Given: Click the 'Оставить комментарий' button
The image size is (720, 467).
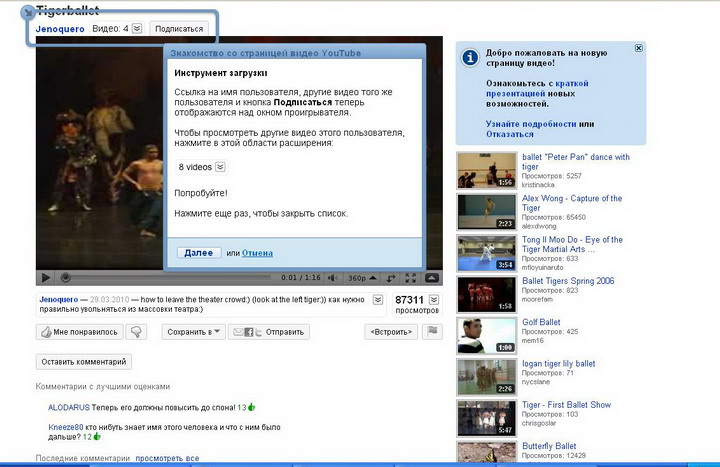Looking at the screenshot, I should pyautogui.click(x=83, y=362).
